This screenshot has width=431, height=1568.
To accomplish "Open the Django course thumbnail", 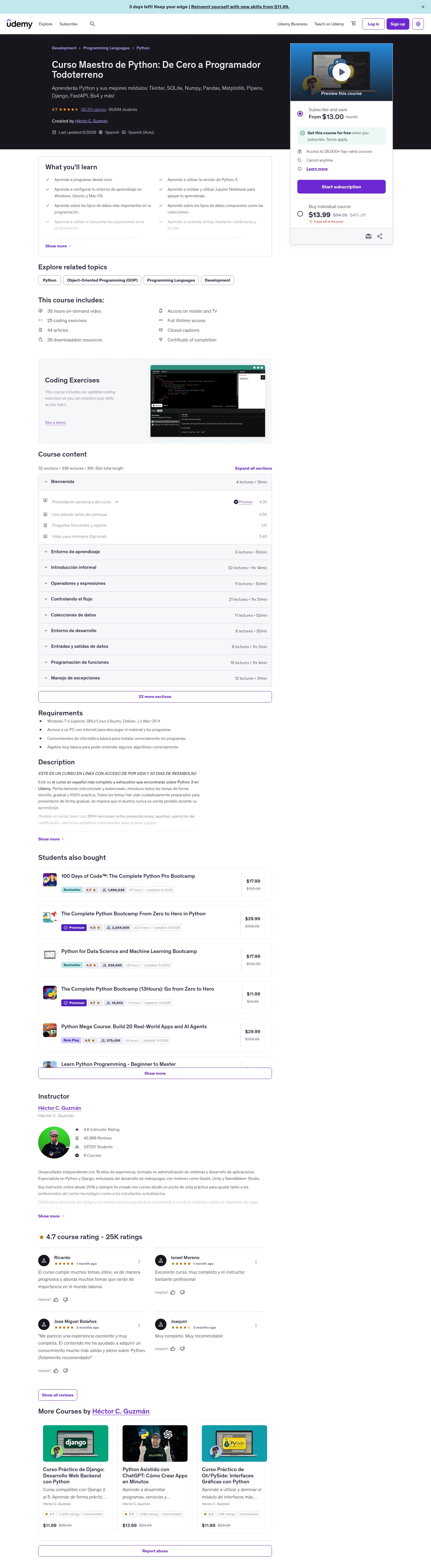I will tap(76, 1443).
